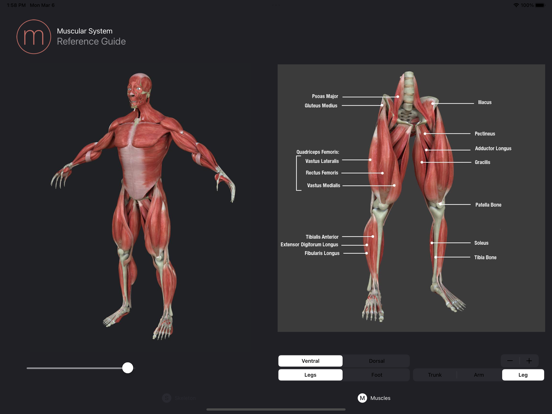Click the Gracilis label
This screenshot has width=552, height=414.
482,162
